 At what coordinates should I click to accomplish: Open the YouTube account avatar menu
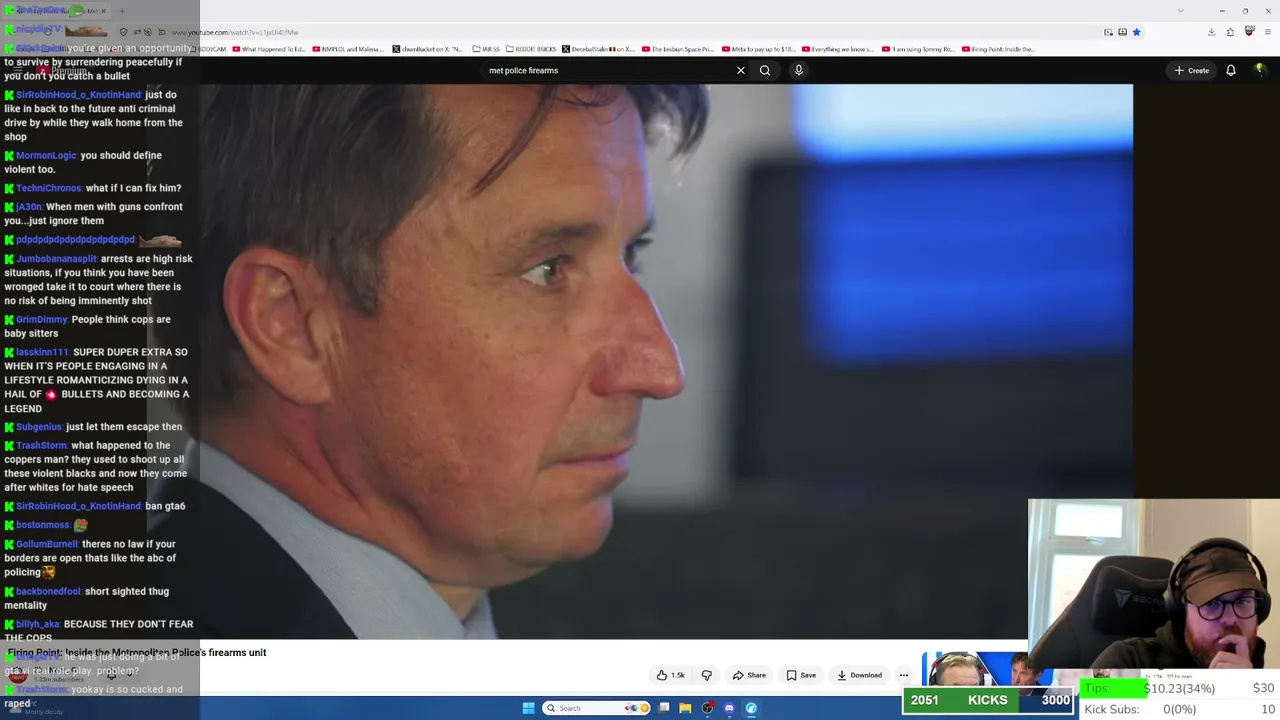click(1260, 69)
